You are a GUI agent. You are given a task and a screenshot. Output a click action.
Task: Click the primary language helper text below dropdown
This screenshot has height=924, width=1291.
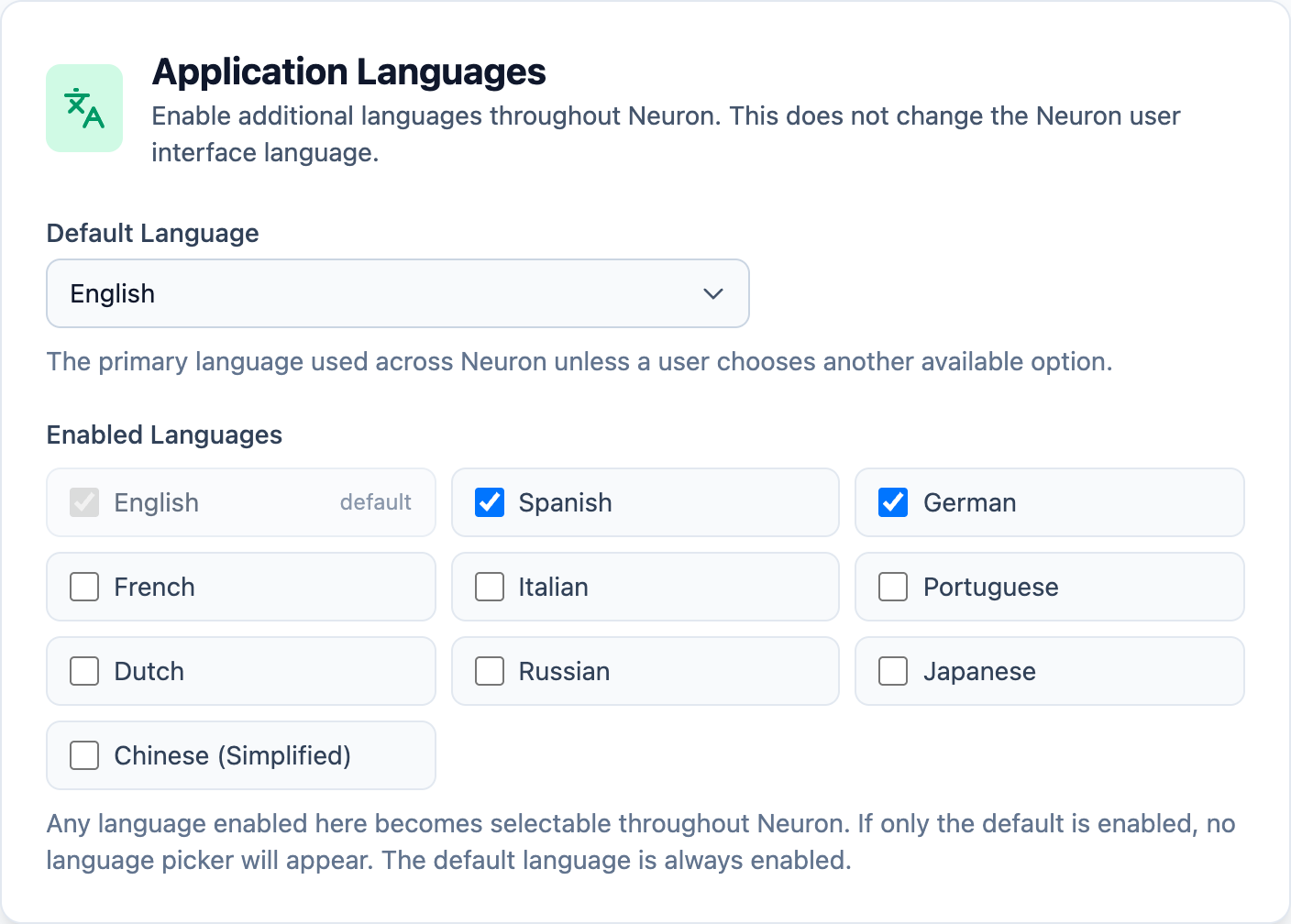point(579,361)
